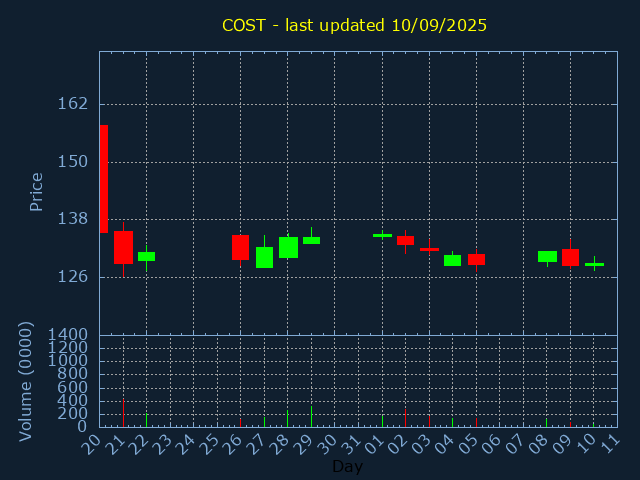Screen dimensions: 640x480
Task: Select the red candlestick for day 05
Action: 476,260
